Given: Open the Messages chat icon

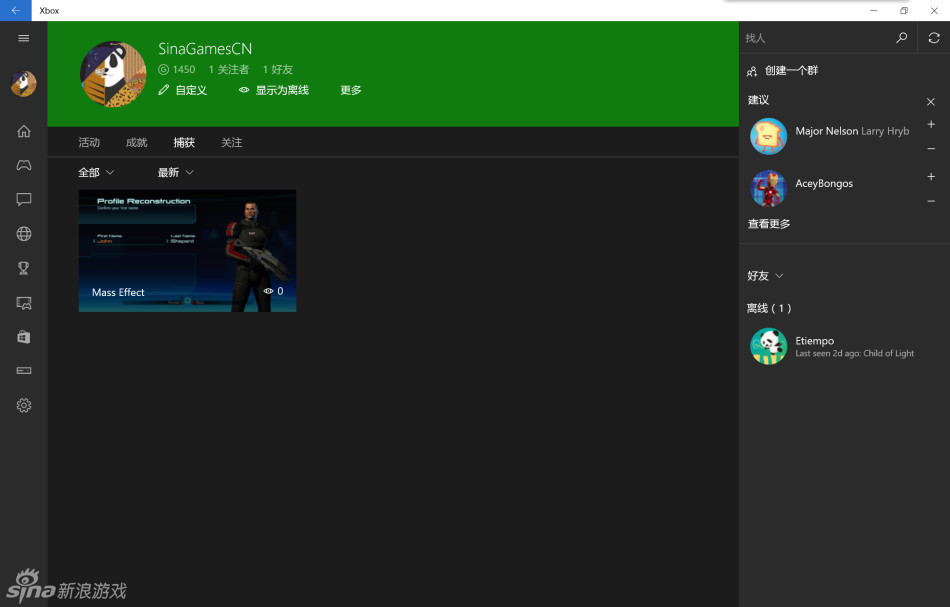Looking at the screenshot, I should (24, 199).
